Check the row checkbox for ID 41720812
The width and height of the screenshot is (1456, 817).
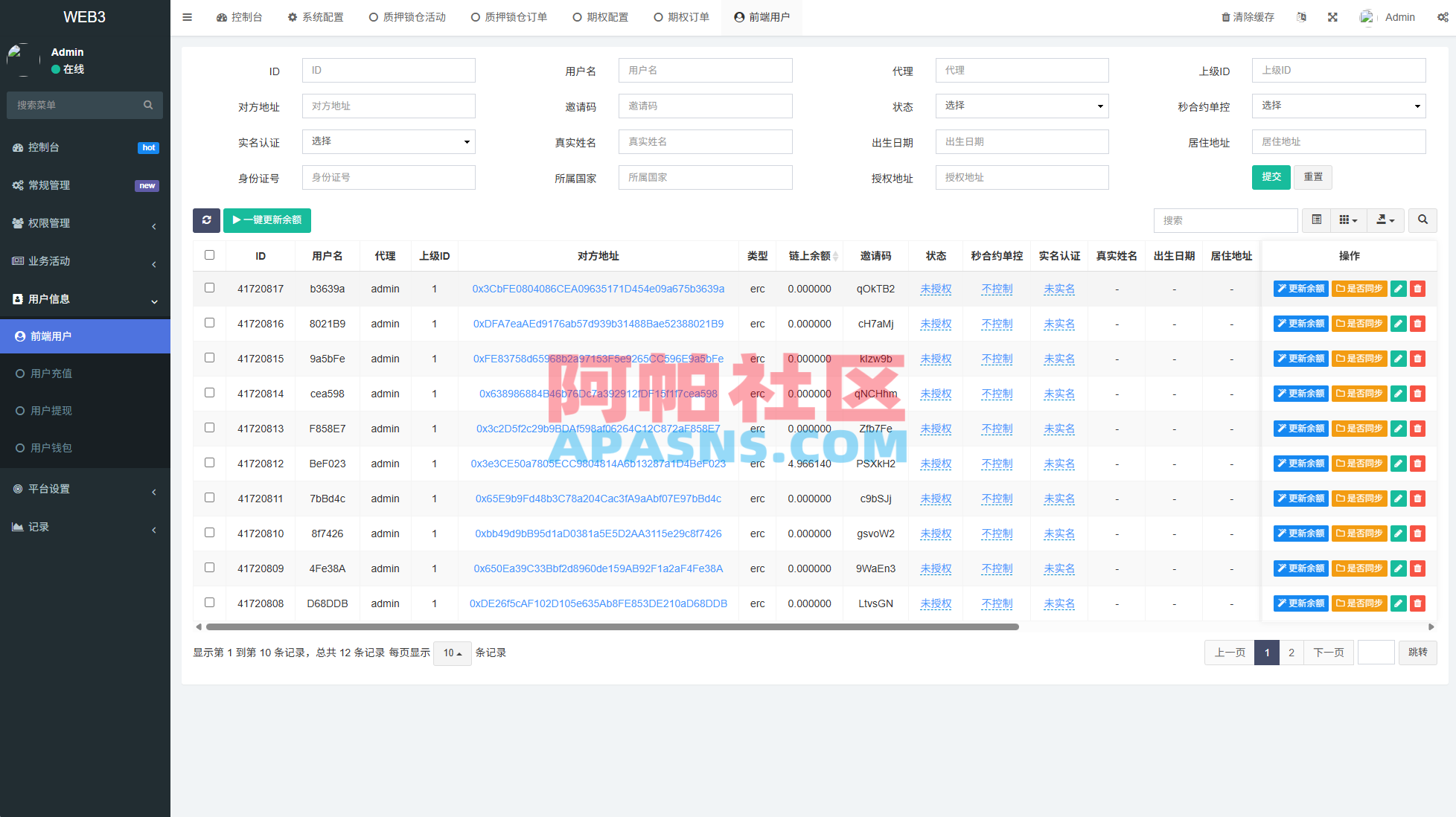209,463
